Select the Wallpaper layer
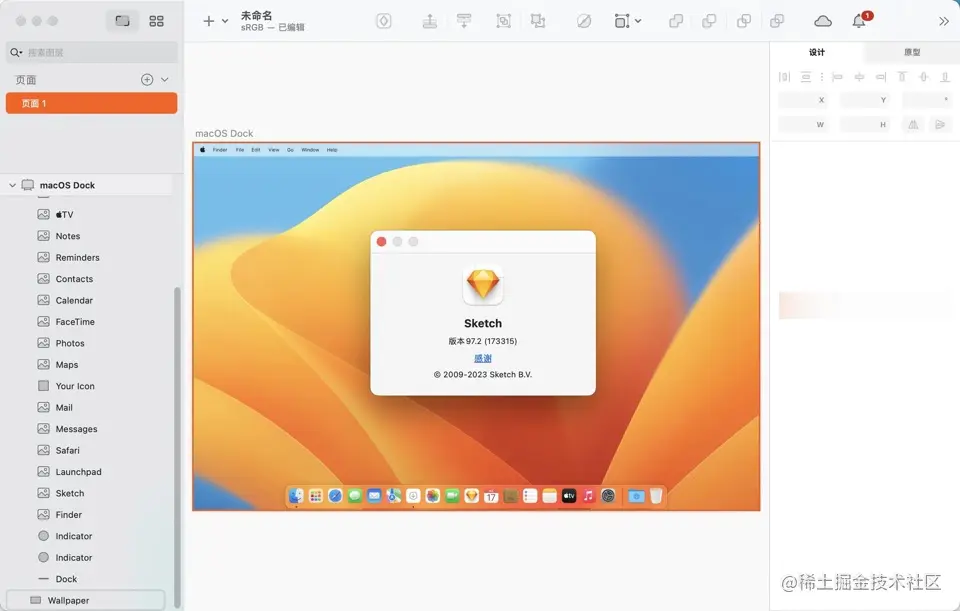This screenshot has height=611, width=960. (86, 600)
